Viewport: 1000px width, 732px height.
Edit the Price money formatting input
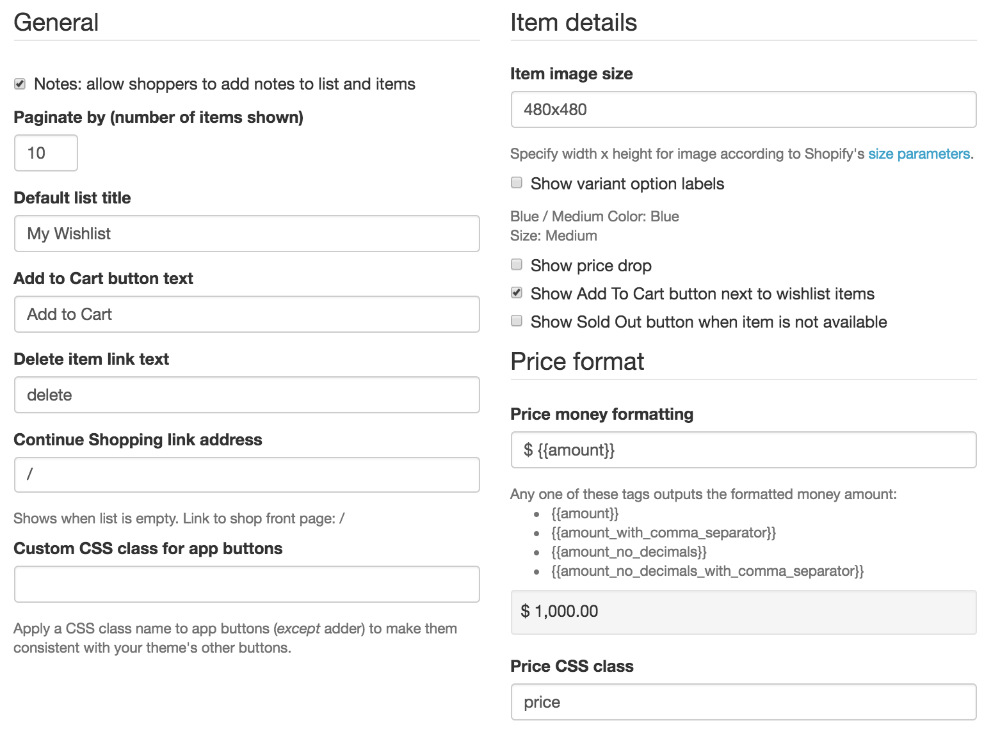click(743, 450)
